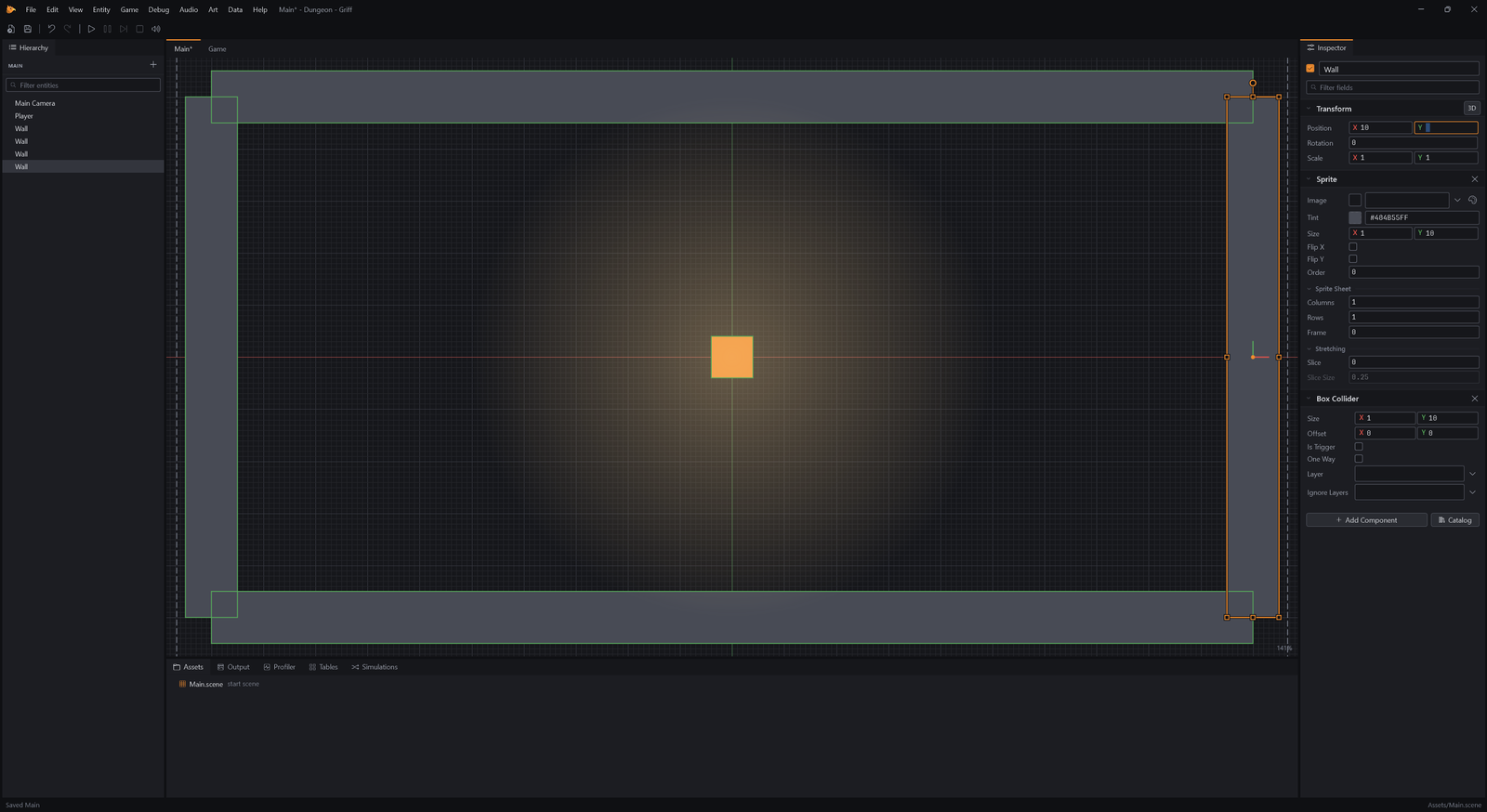Add a new entity with plus icon

tap(153, 65)
